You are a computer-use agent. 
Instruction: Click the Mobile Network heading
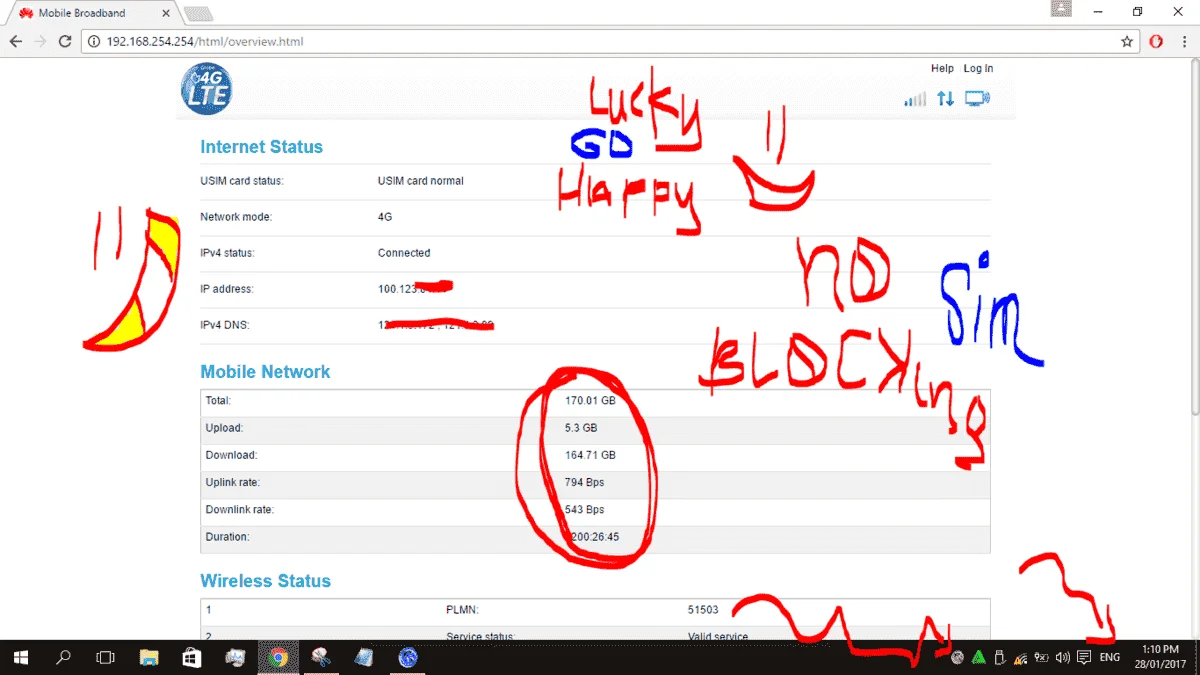(265, 372)
